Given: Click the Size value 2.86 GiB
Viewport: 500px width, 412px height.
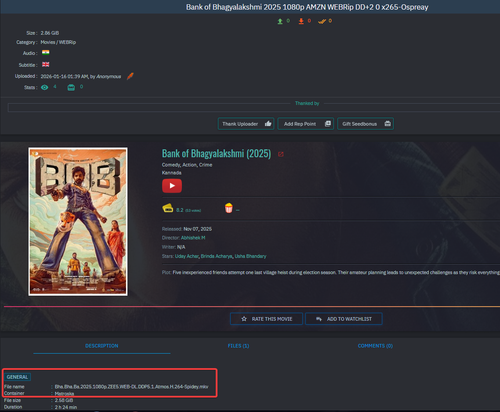Looking at the screenshot, I should [x=50, y=33].
